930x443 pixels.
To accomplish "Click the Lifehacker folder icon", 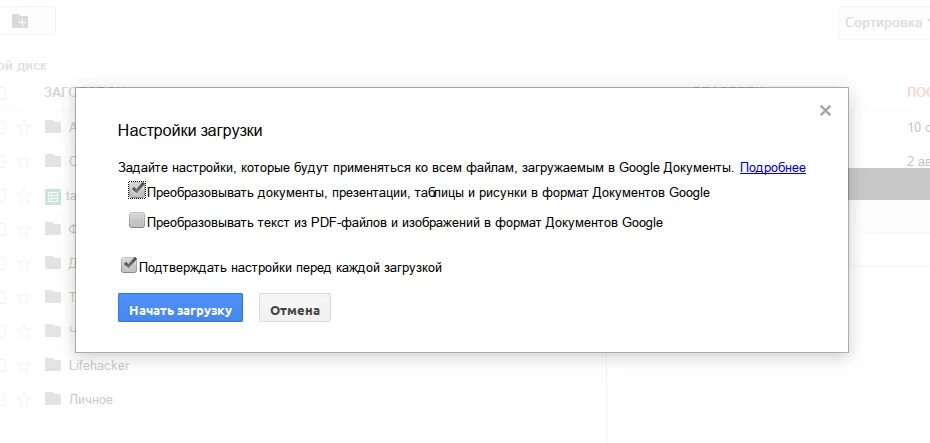I will tap(53, 365).
